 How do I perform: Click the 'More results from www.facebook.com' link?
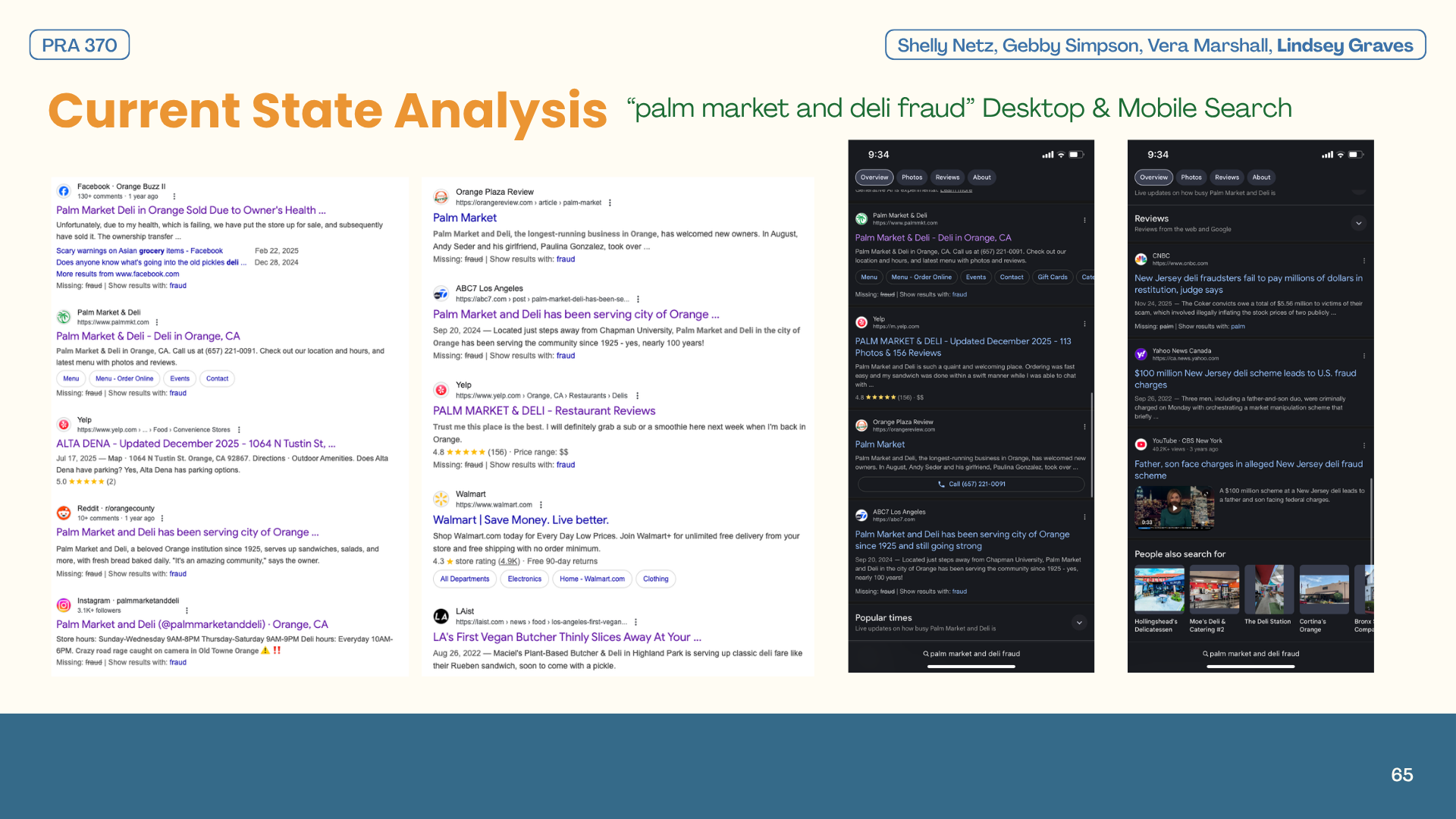click(118, 275)
